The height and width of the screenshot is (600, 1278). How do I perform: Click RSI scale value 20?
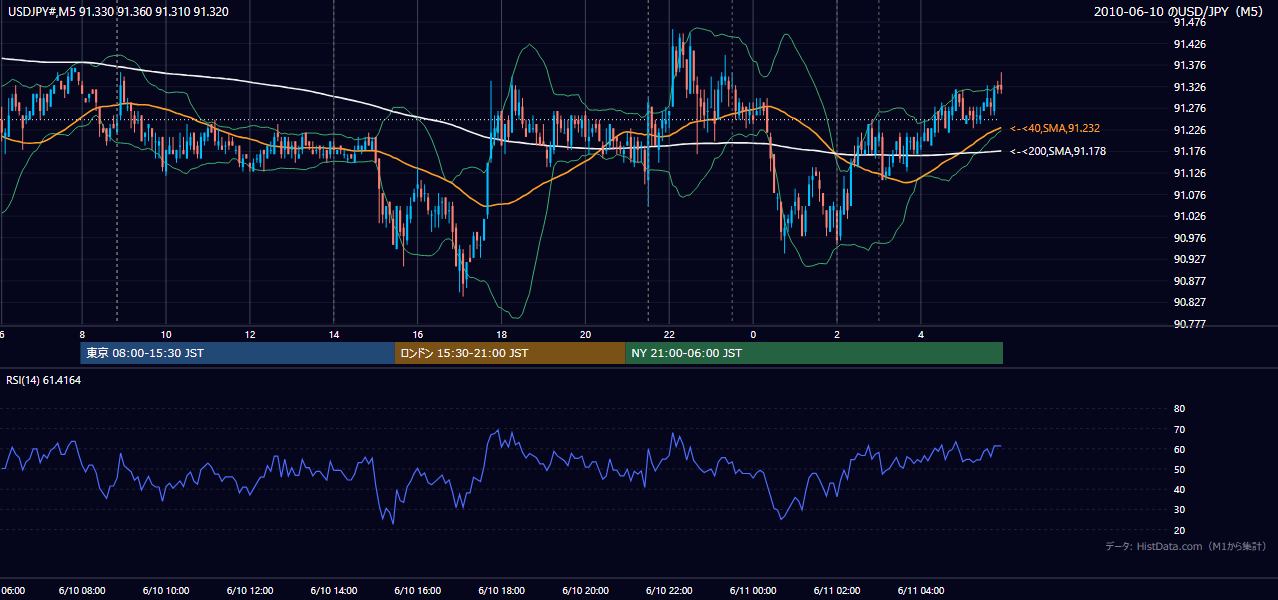pos(1179,530)
